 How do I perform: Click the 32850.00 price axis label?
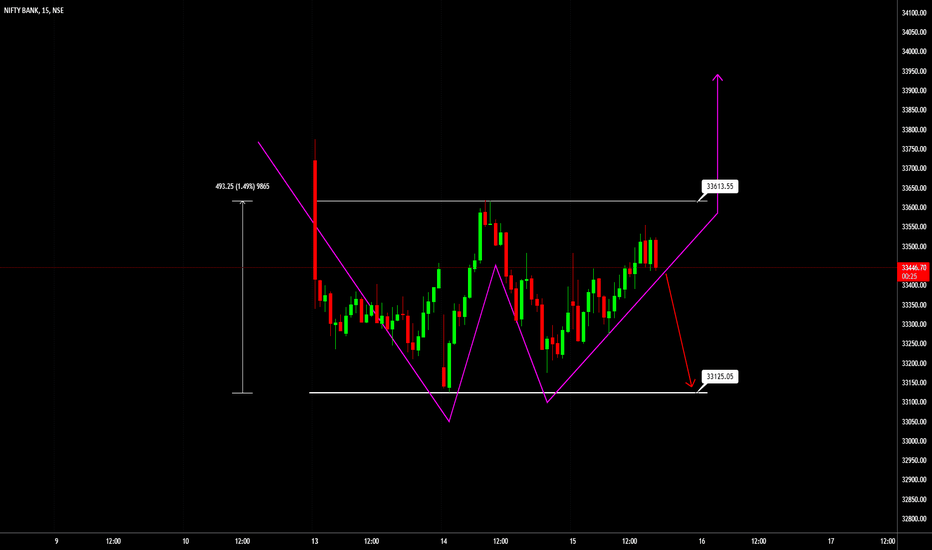click(x=914, y=499)
